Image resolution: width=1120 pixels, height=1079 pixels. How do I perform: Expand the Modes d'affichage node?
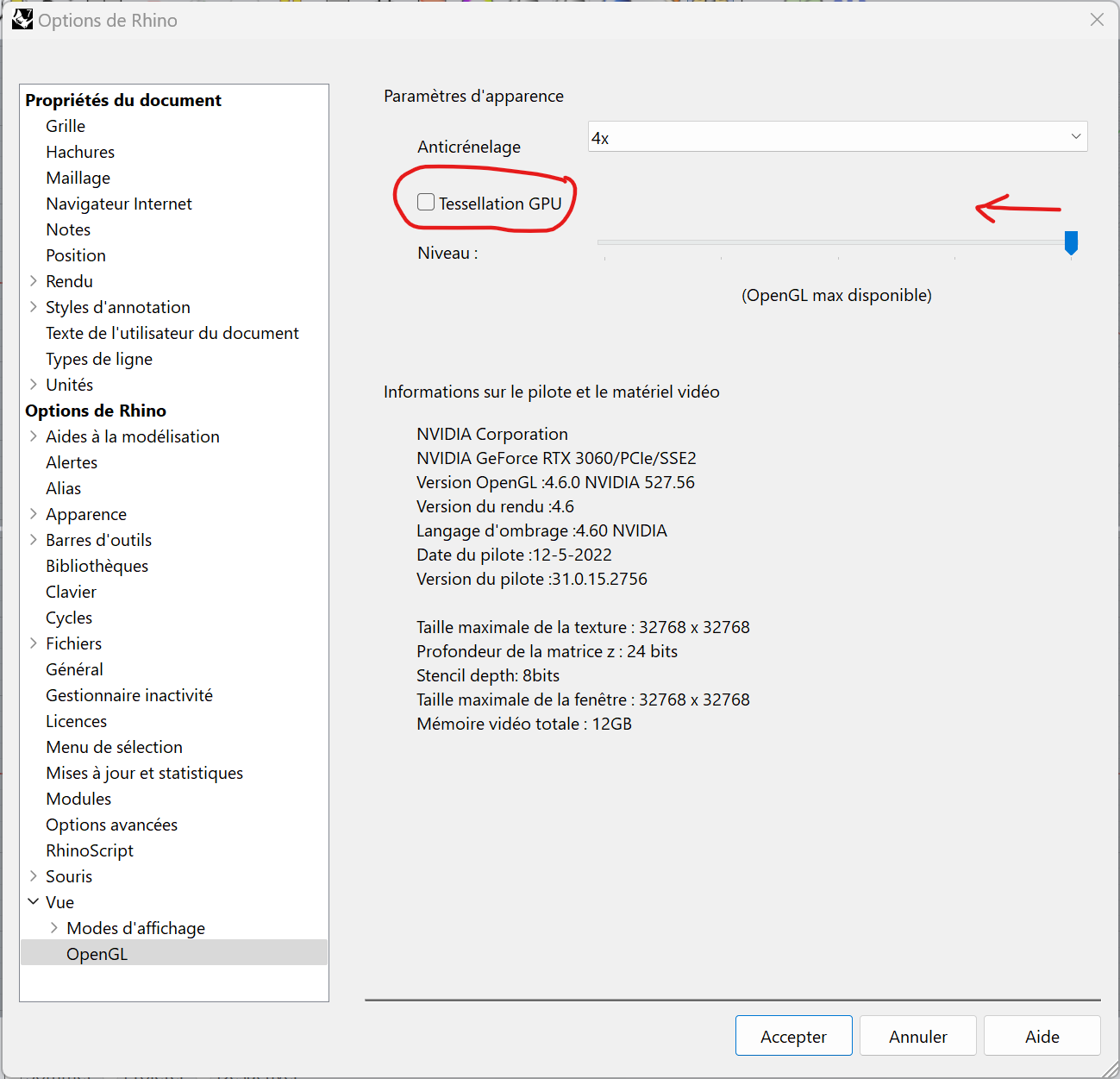coord(53,928)
